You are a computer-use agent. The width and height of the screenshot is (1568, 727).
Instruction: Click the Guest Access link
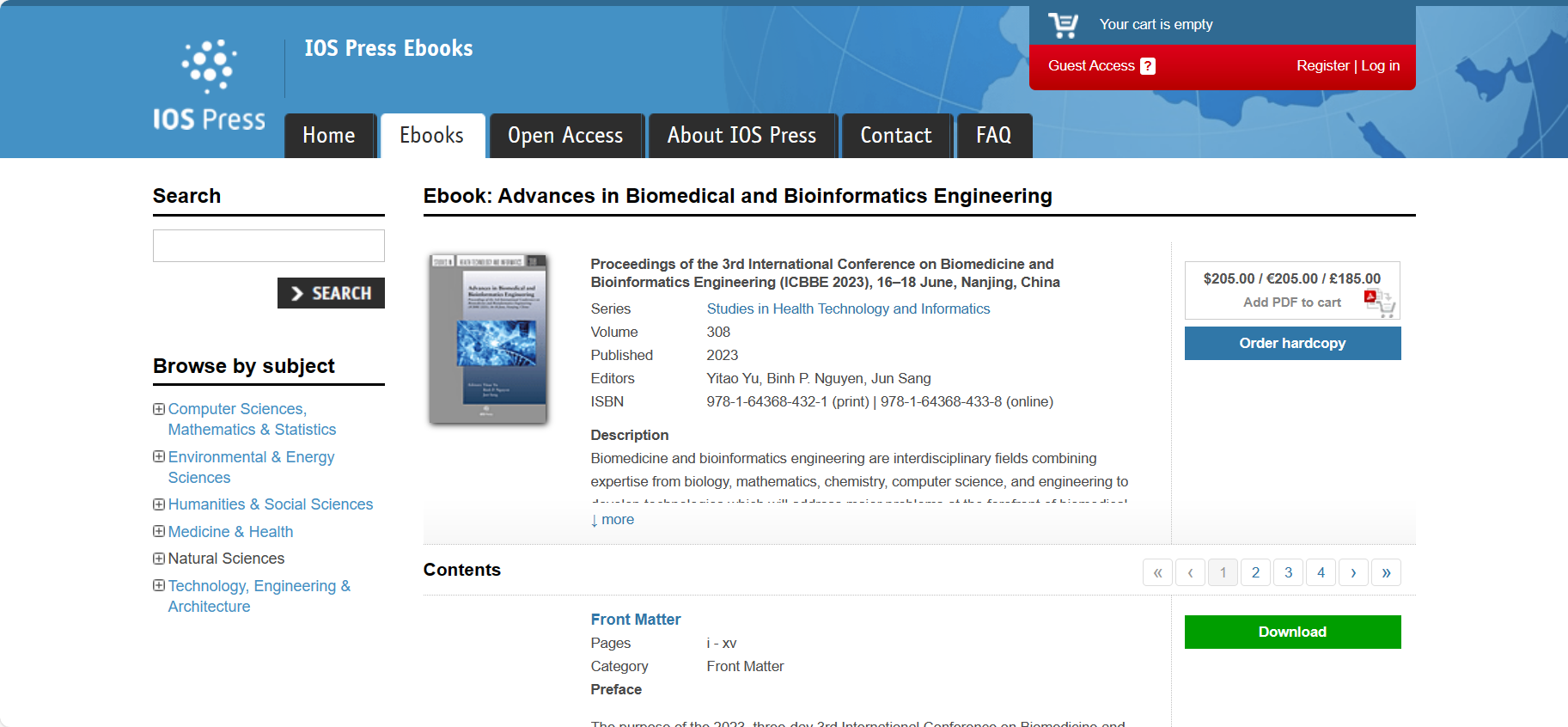tap(1091, 66)
